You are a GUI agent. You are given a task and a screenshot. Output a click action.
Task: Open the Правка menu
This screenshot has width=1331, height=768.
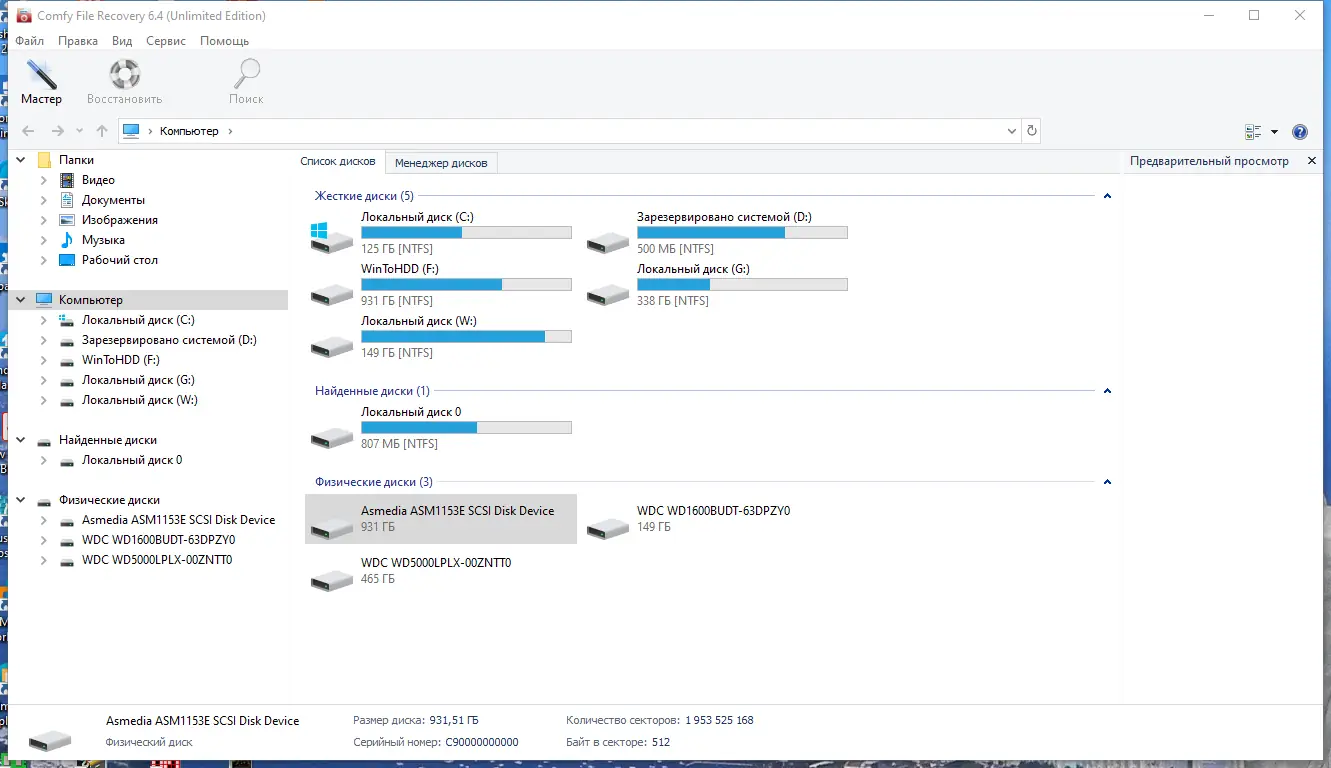point(78,41)
